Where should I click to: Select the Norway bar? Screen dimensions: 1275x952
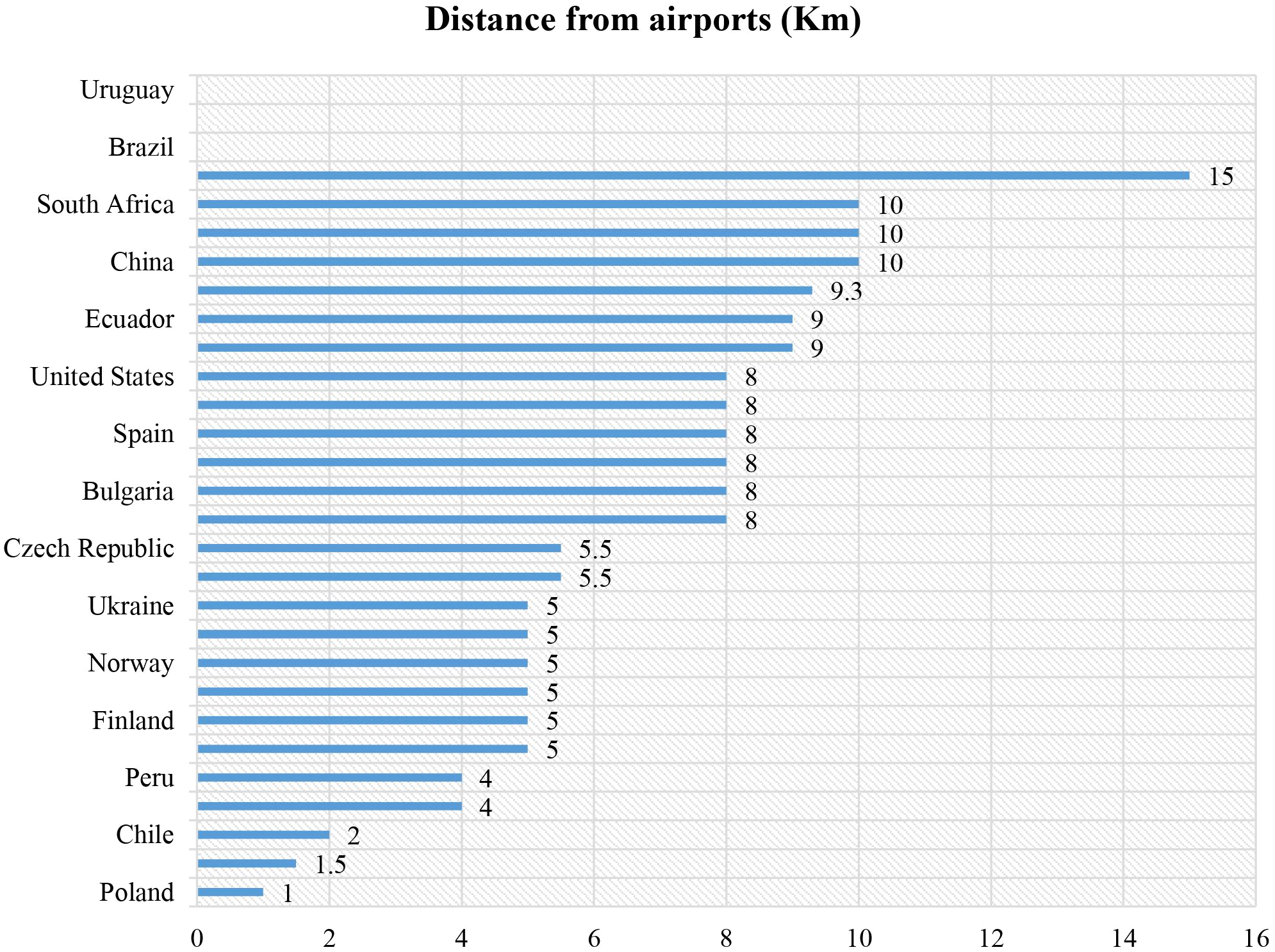point(362,663)
